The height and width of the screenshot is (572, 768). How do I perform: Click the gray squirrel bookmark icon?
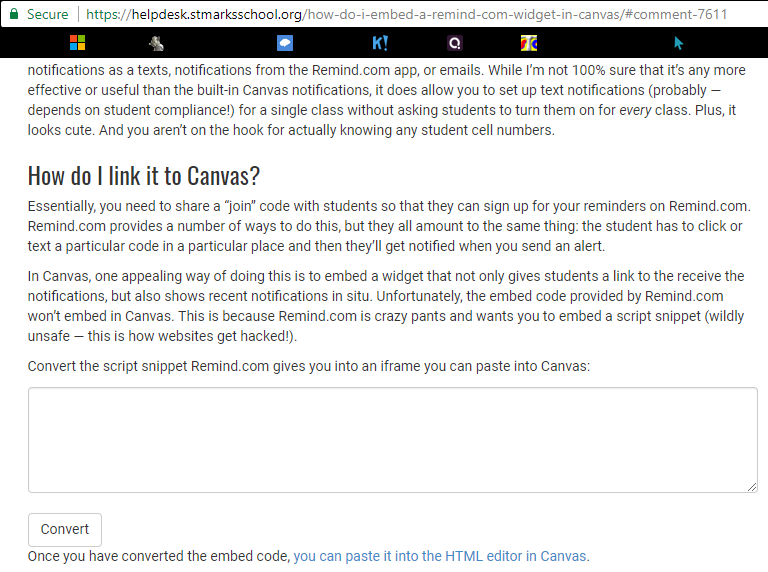pos(156,44)
